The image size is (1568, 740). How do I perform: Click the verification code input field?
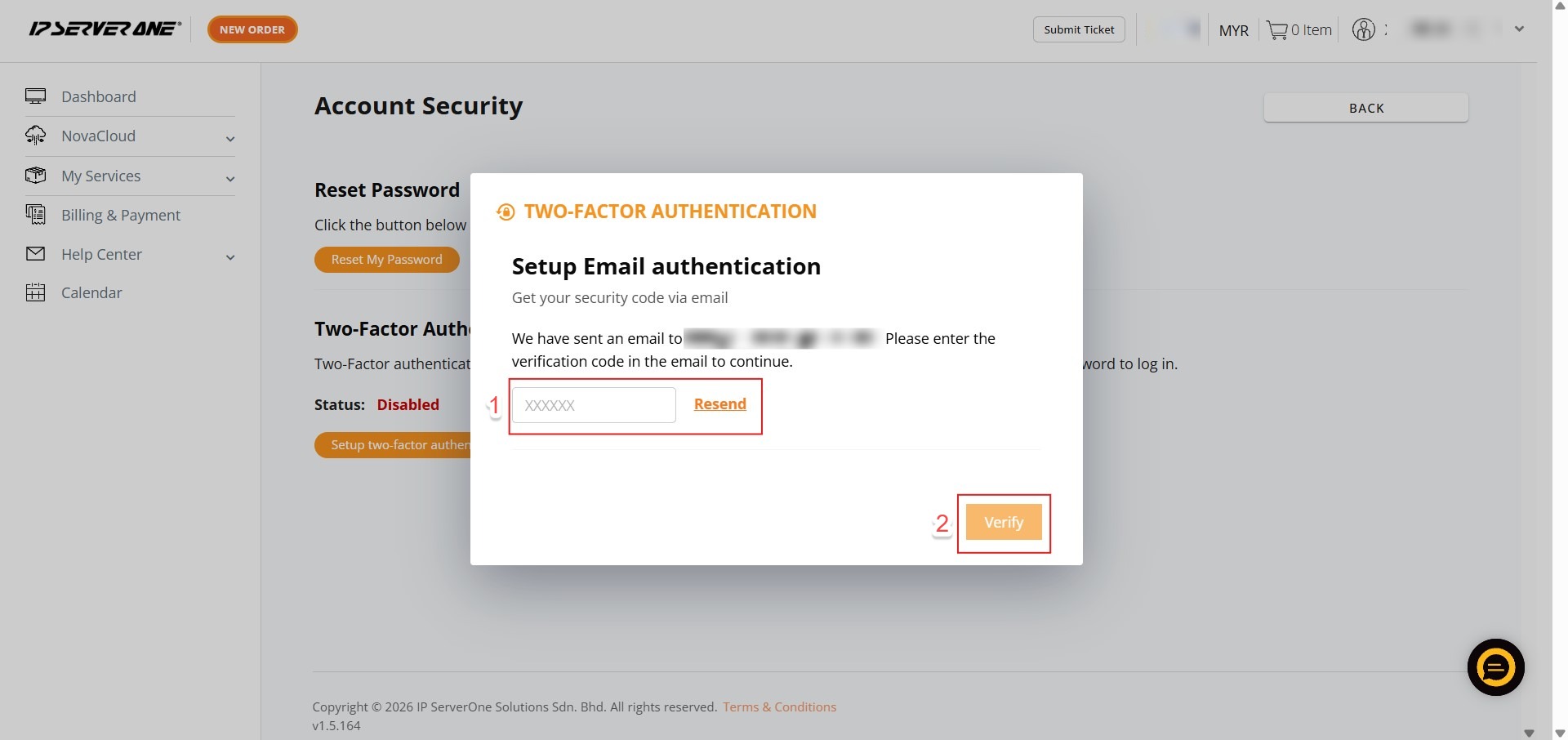(594, 405)
